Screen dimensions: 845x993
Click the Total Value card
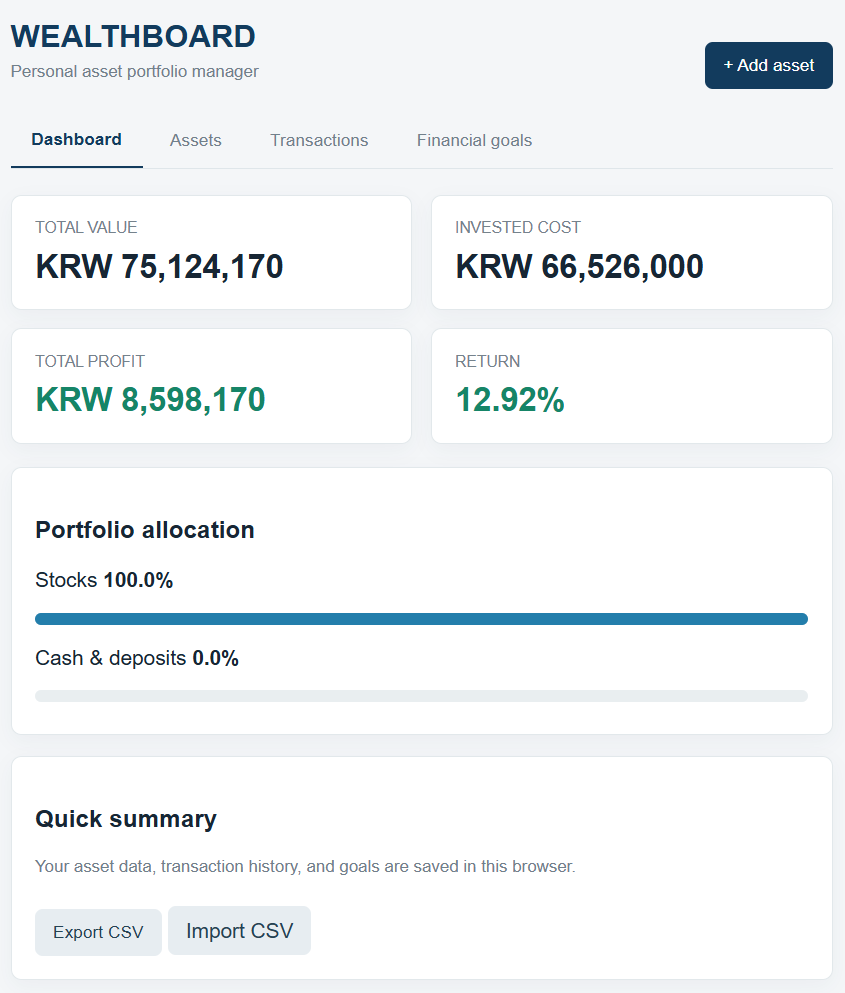[x=212, y=252]
